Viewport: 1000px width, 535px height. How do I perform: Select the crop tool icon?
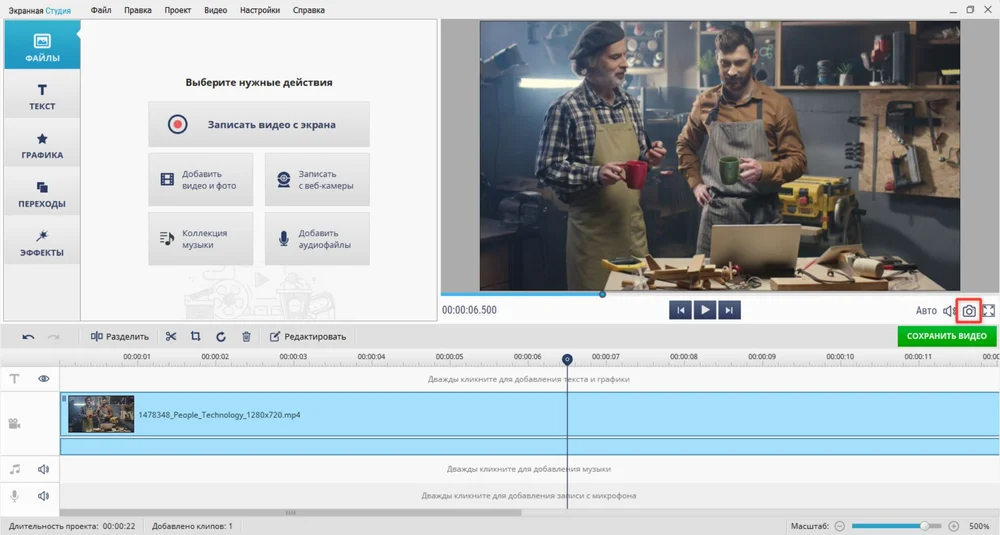(x=196, y=337)
